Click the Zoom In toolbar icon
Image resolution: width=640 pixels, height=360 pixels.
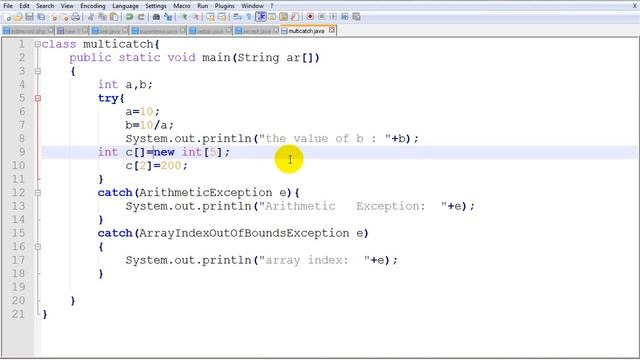[x=185, y=17]
